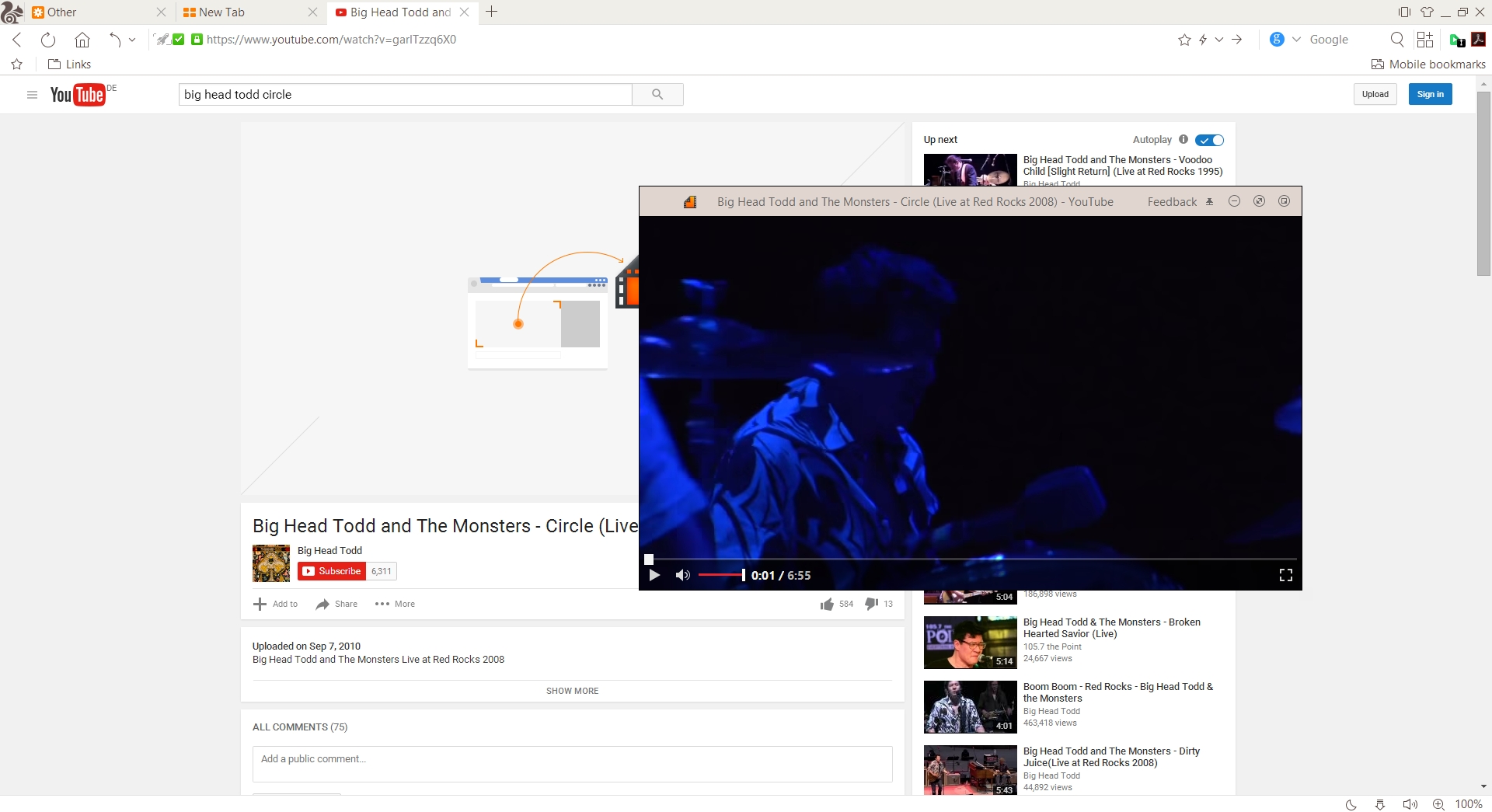
Task: Go to the YouTube home logo
Action: 78,95
